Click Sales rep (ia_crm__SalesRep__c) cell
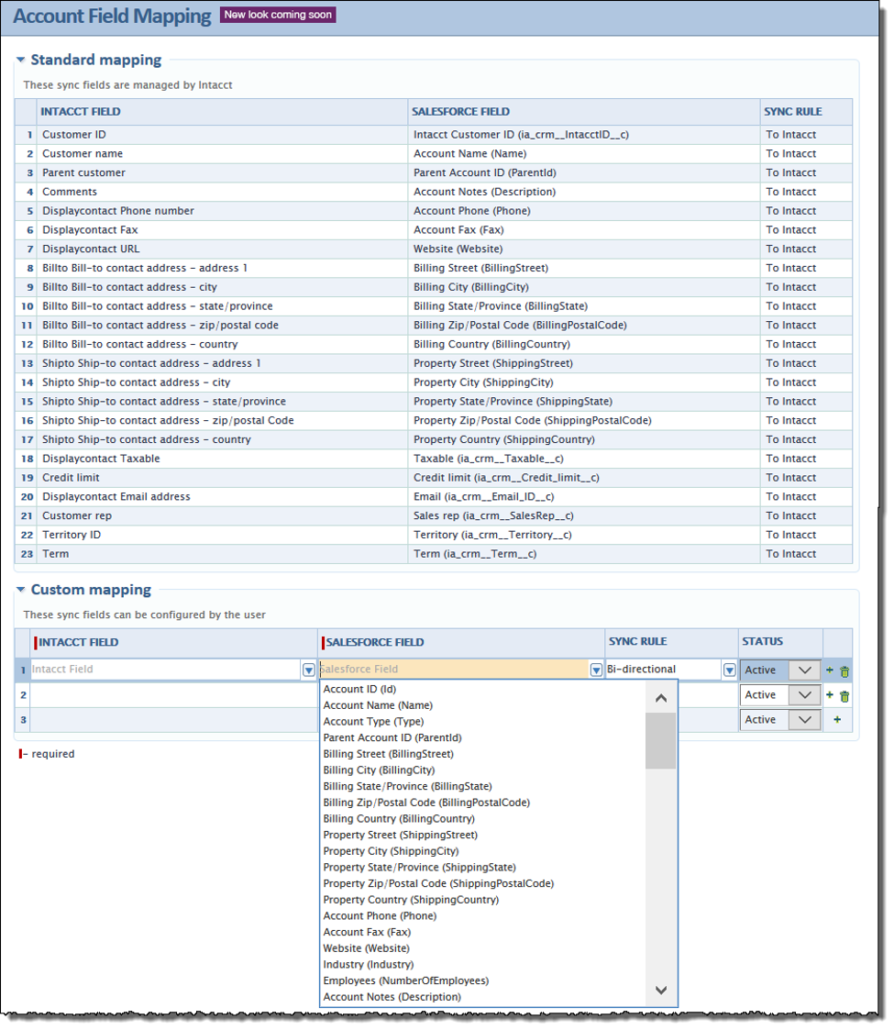 tap(583, 516)
